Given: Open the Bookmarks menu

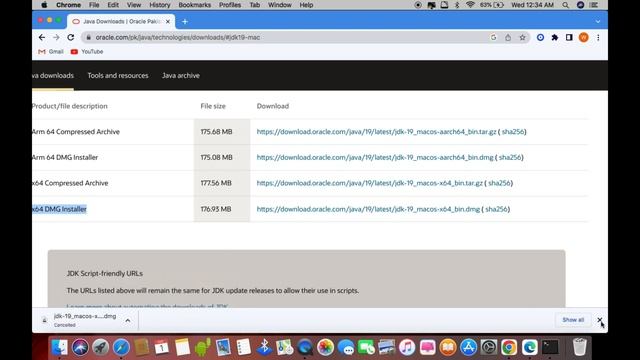Looking at the screenshot, I should 195,5.
